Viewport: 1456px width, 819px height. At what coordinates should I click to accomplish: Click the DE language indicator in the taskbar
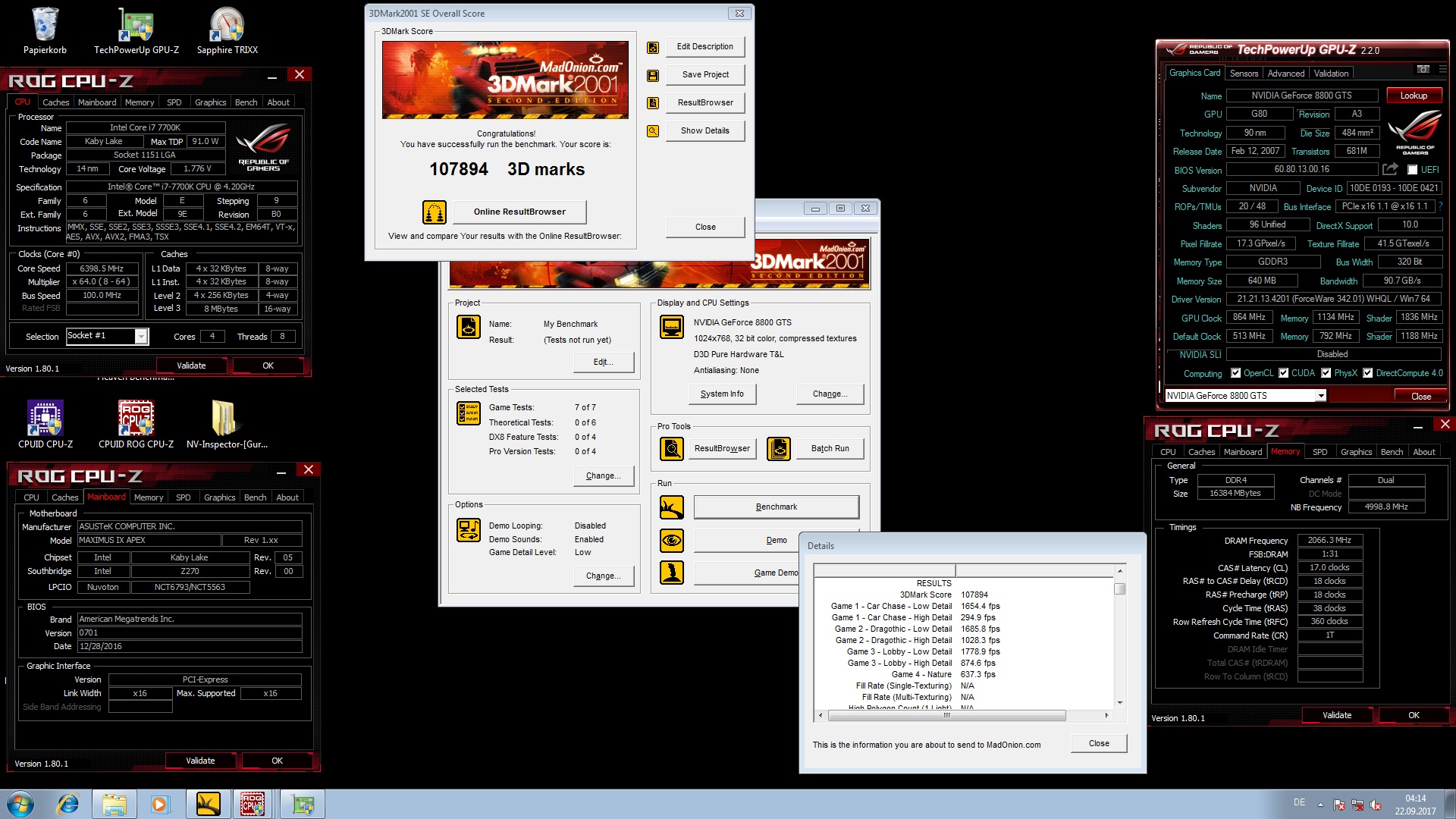pos(1299,802)
